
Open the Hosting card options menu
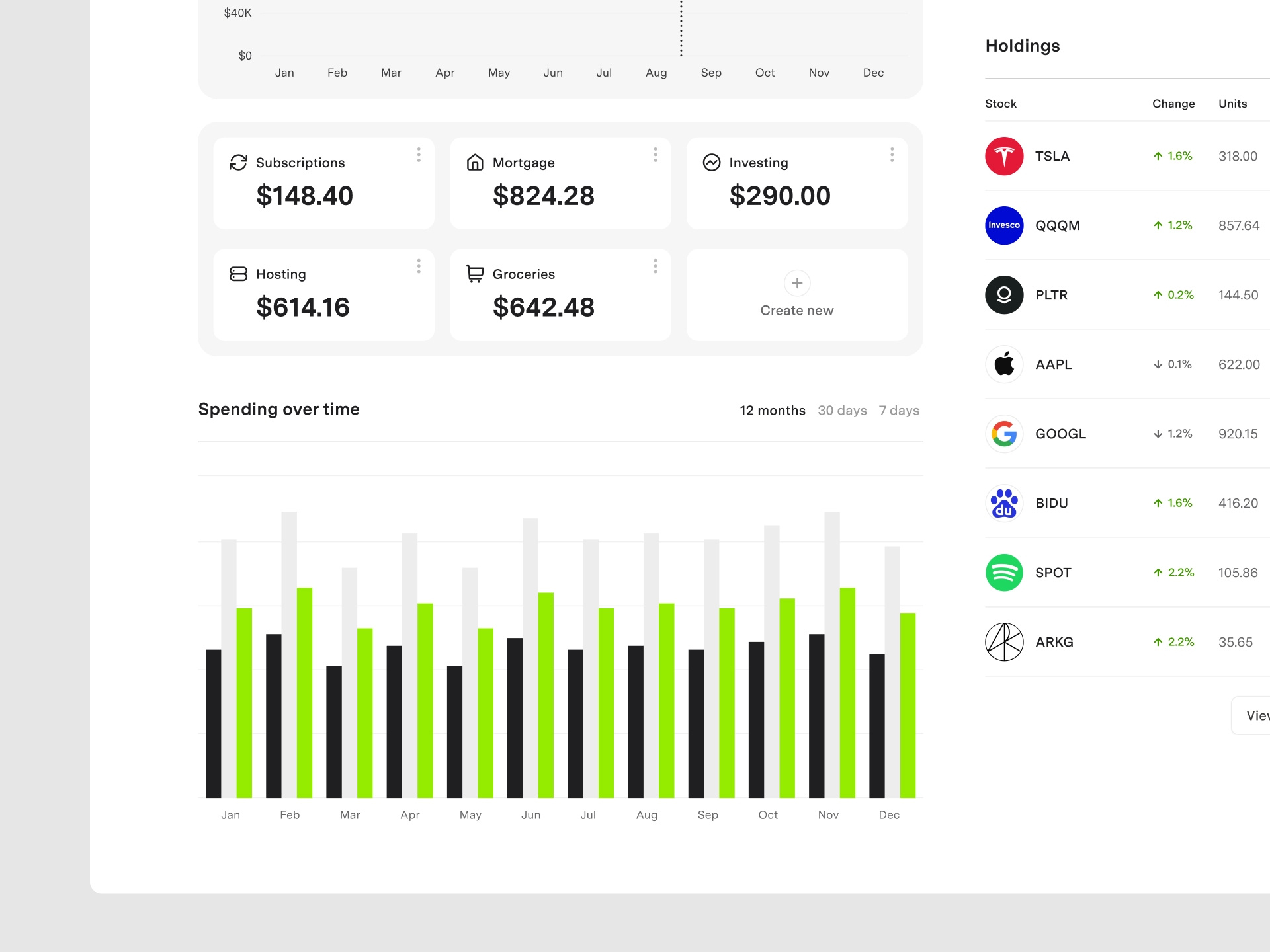tap(419, 266)
